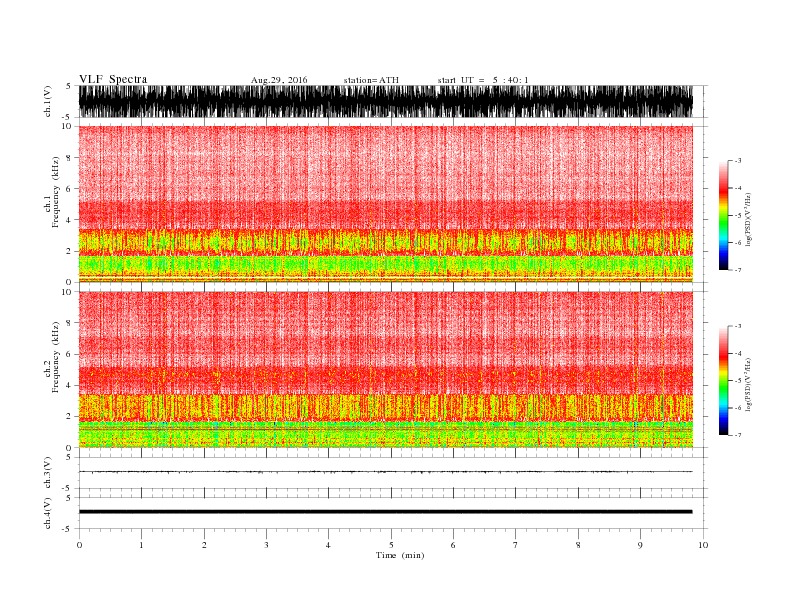792x612 pixels.
Task: Click the "-3" label atop ch.1 color bar
Action: pyautogui.click(x=737, y=161)
